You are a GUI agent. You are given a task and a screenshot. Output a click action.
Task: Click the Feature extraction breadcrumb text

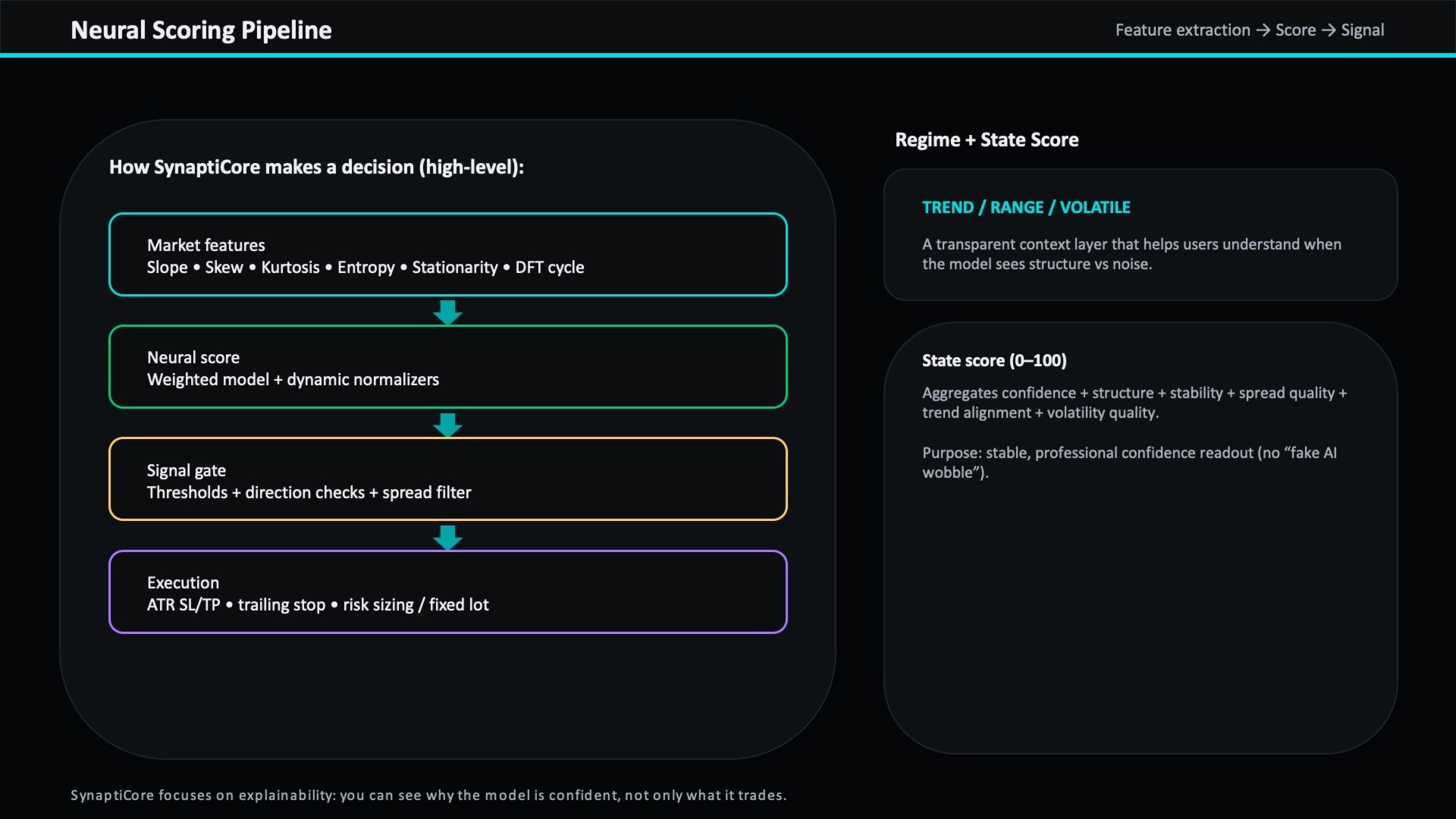coord(1181,30)
